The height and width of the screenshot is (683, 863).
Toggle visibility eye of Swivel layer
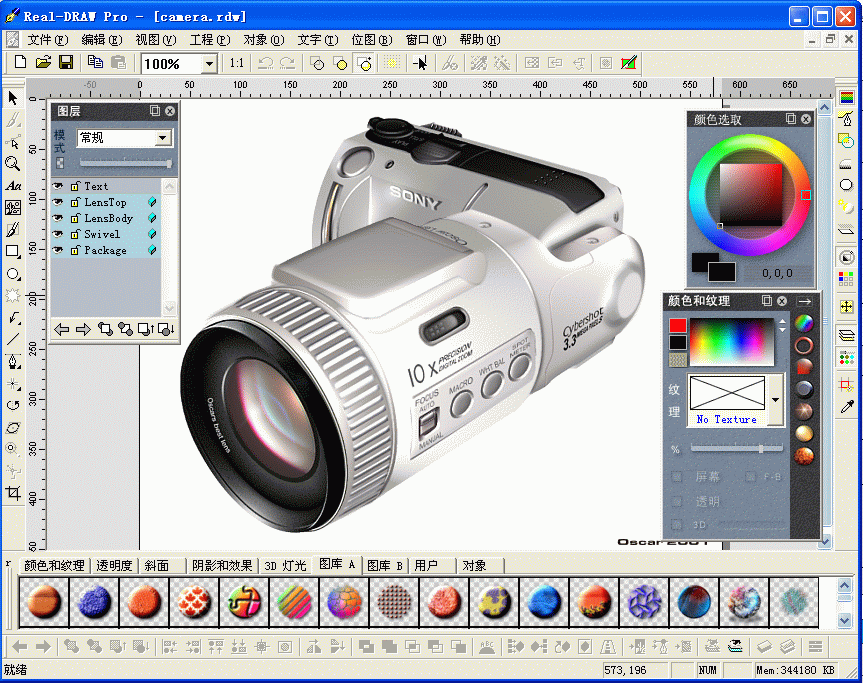pyautogui.click(x=58, y=234)
